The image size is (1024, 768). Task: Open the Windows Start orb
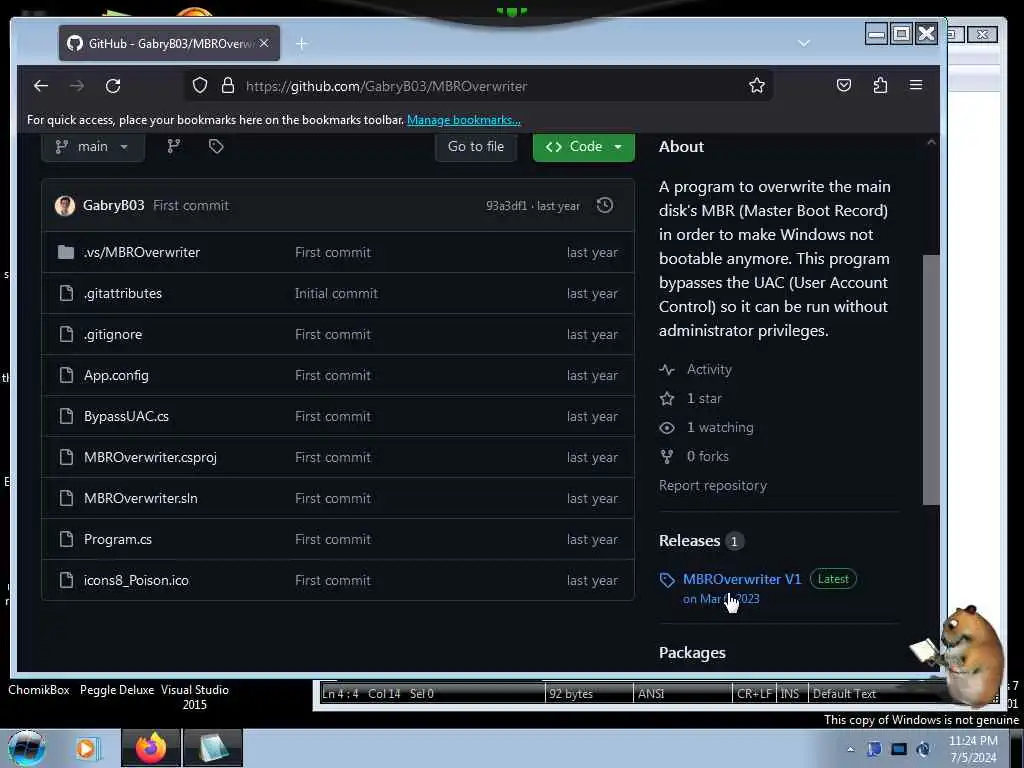pos(26,748)
